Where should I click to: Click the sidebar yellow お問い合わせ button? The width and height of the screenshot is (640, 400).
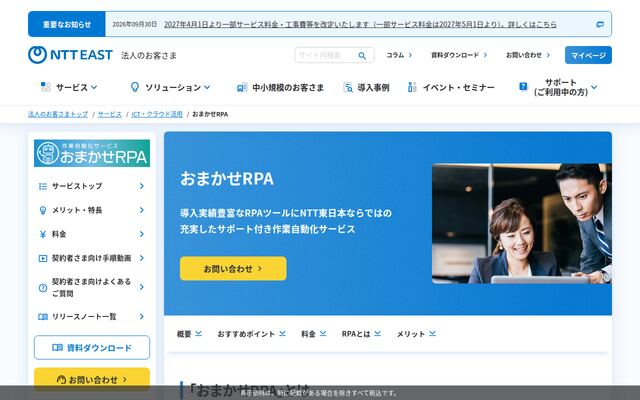pyautogui.click(x=92, y=380)
